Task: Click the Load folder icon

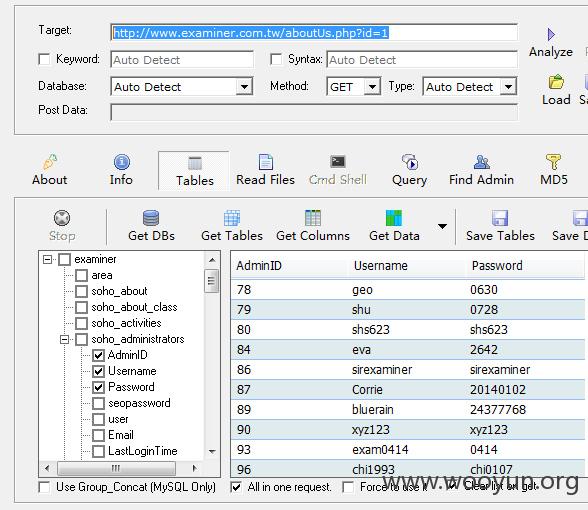Action: [556, 82]
